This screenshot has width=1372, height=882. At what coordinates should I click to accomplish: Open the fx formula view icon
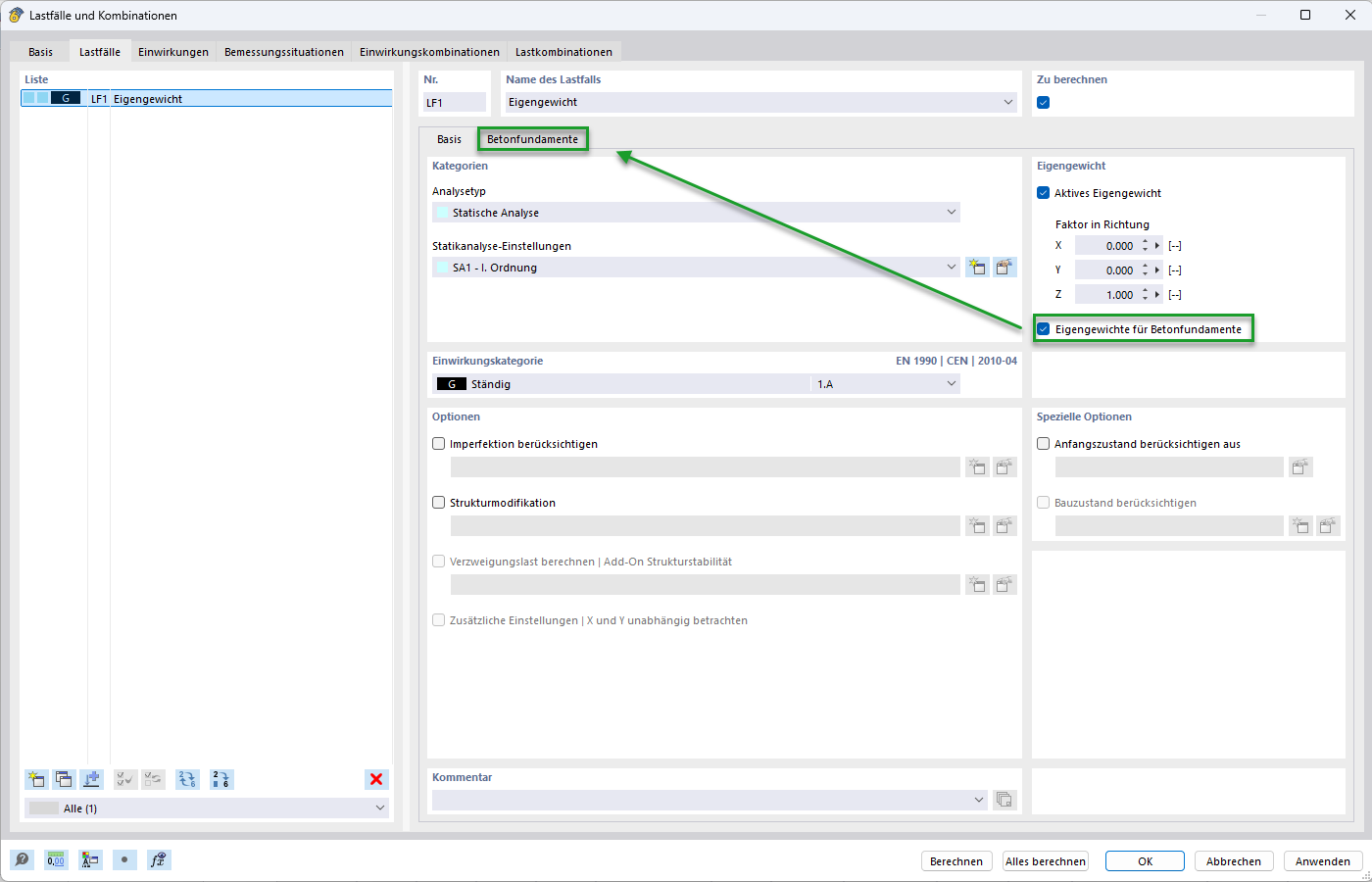pyautogui.click(x=159, y=859)
